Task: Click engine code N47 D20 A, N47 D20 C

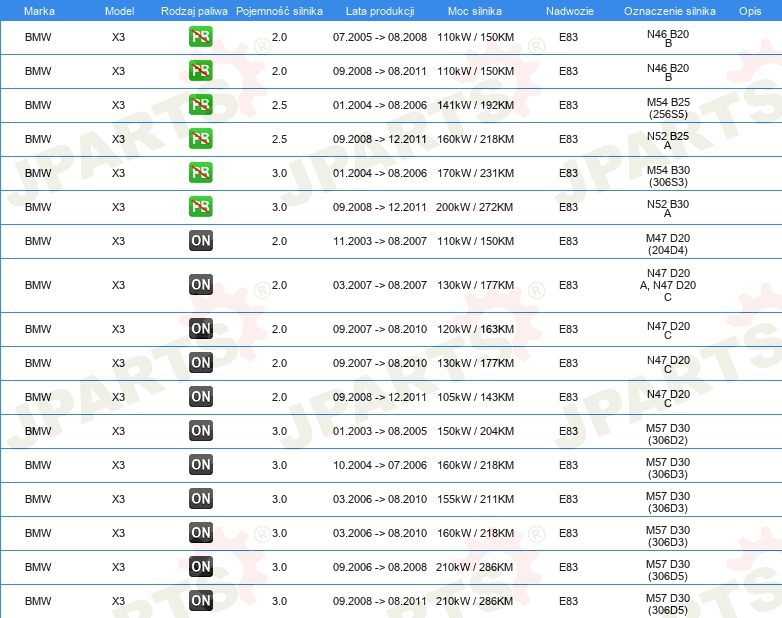Action: tap(668, 285)
